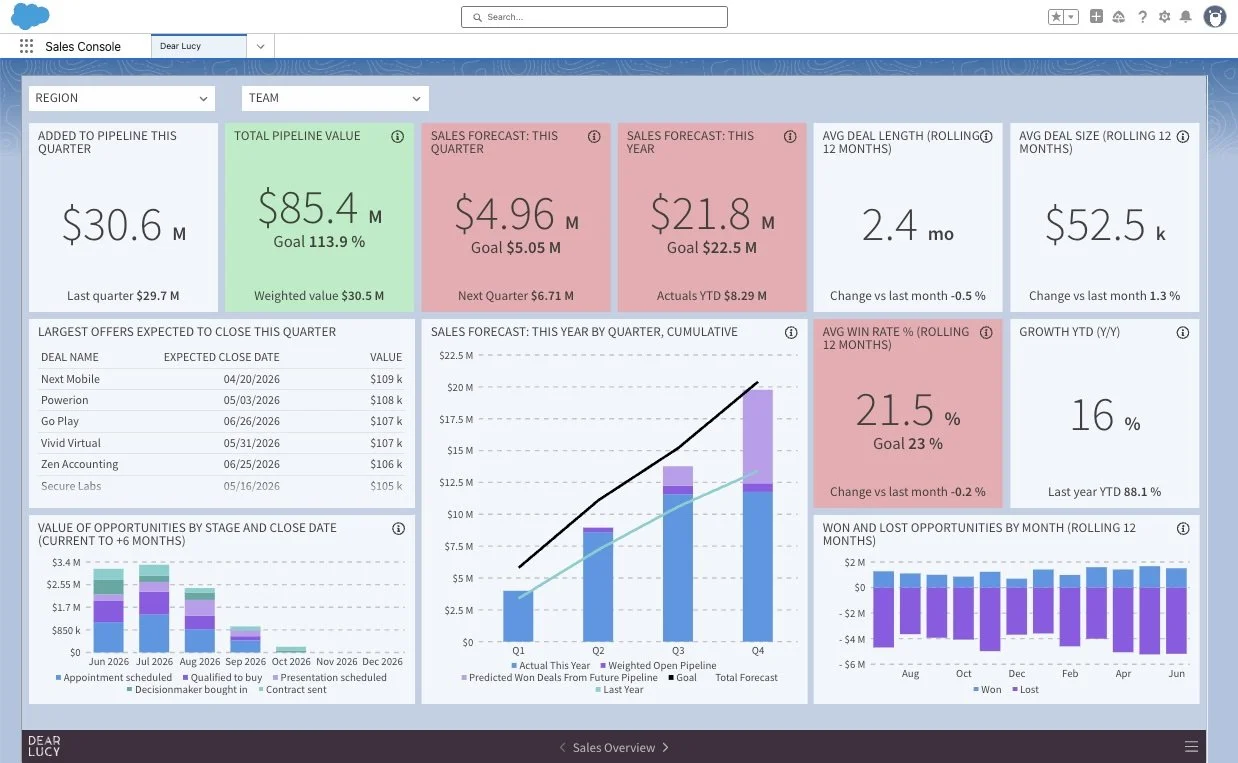Click the Jul 2026 stacked bar
This screenshot has width=1238, height=763.
coord(154,609)
